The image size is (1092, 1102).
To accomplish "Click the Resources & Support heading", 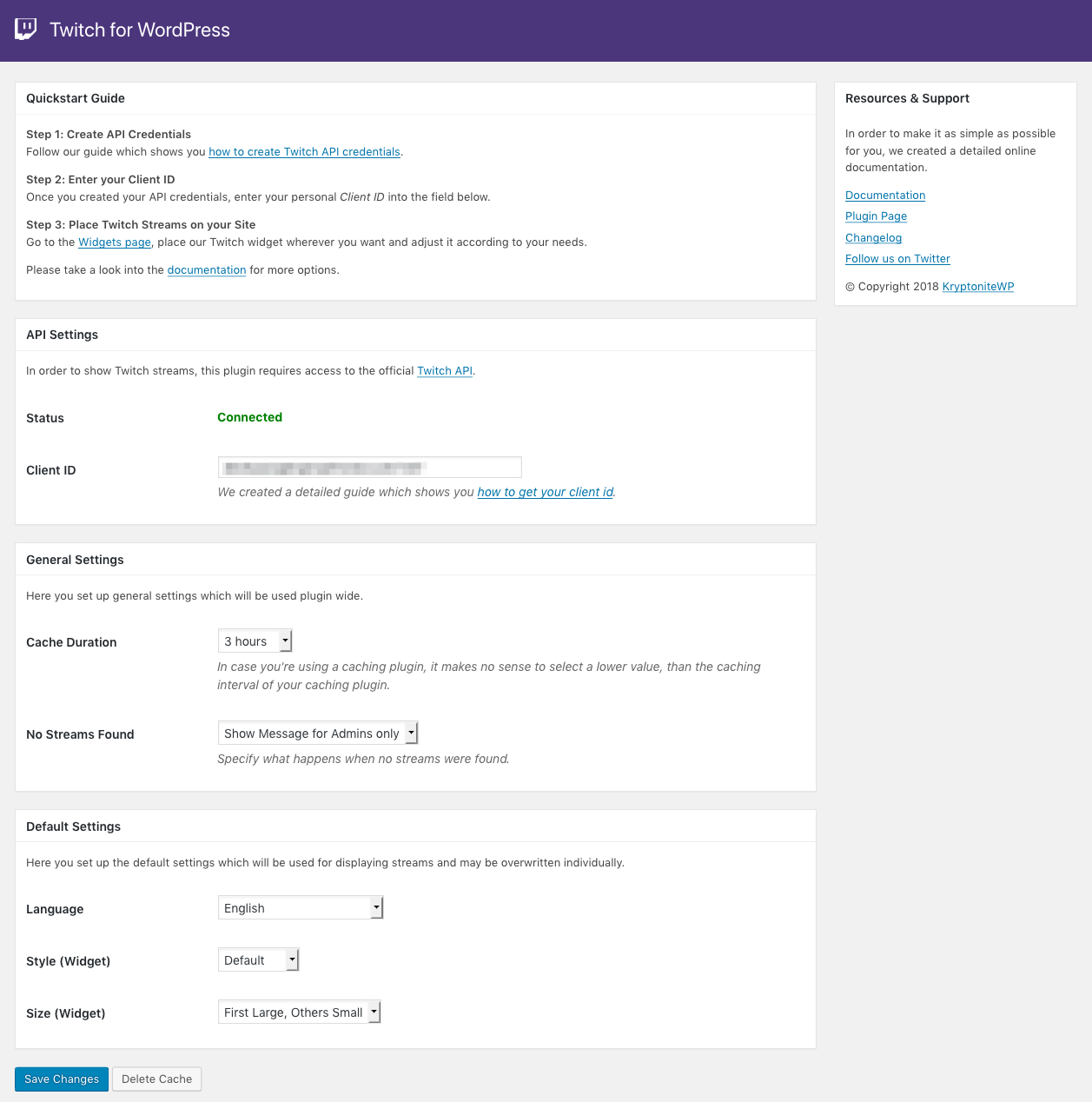I will (x=907, y=98).
